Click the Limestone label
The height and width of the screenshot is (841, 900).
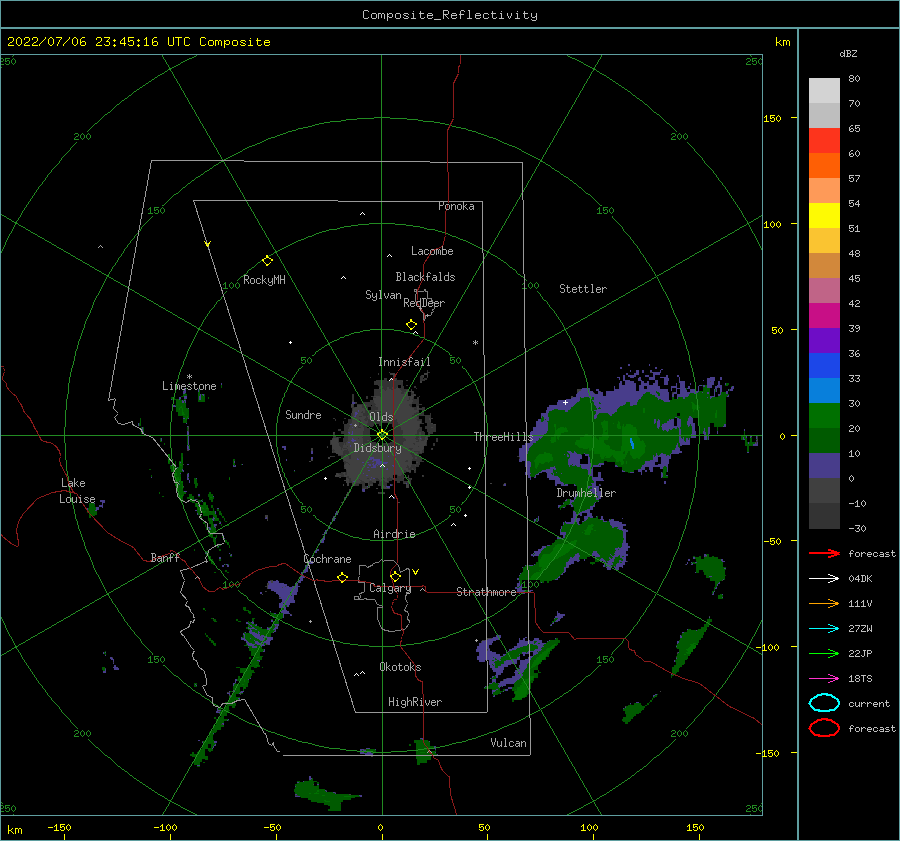[x=189, y=386]
